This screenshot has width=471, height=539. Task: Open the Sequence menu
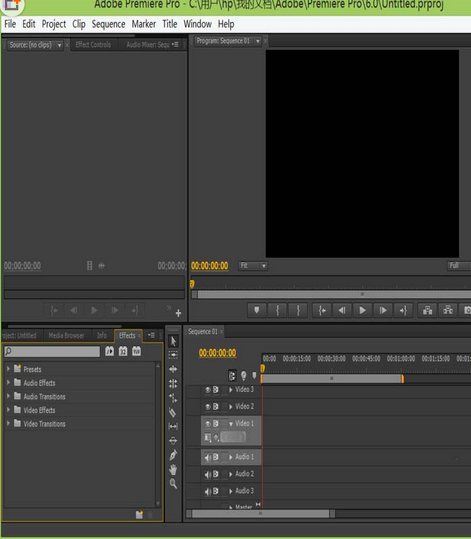[108, 24]
